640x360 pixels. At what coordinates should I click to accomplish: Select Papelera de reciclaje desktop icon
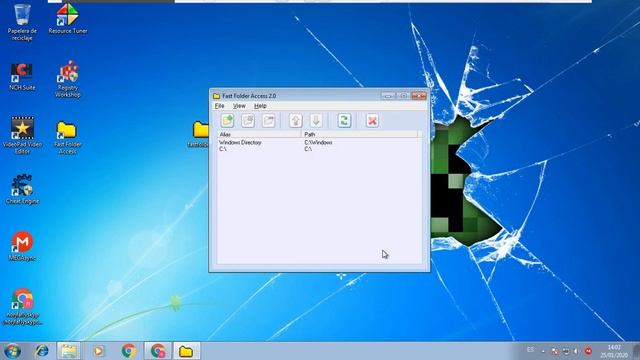(22, 22)
